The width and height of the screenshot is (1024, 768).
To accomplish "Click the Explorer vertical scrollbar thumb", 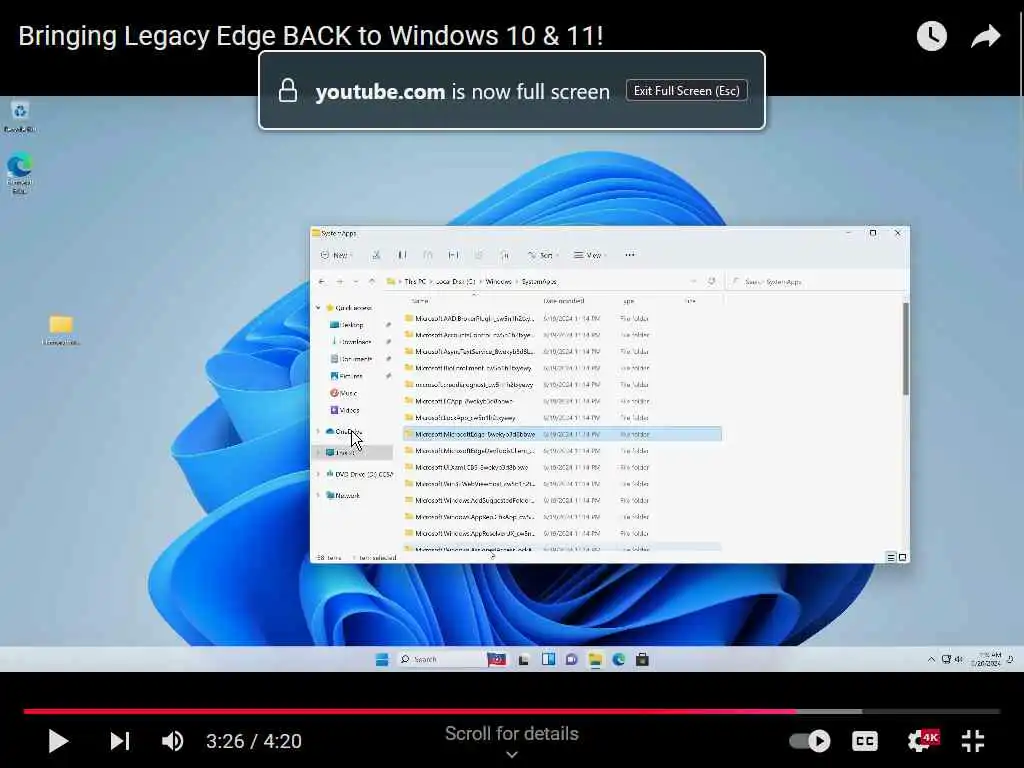I will (x=906, y=349).
